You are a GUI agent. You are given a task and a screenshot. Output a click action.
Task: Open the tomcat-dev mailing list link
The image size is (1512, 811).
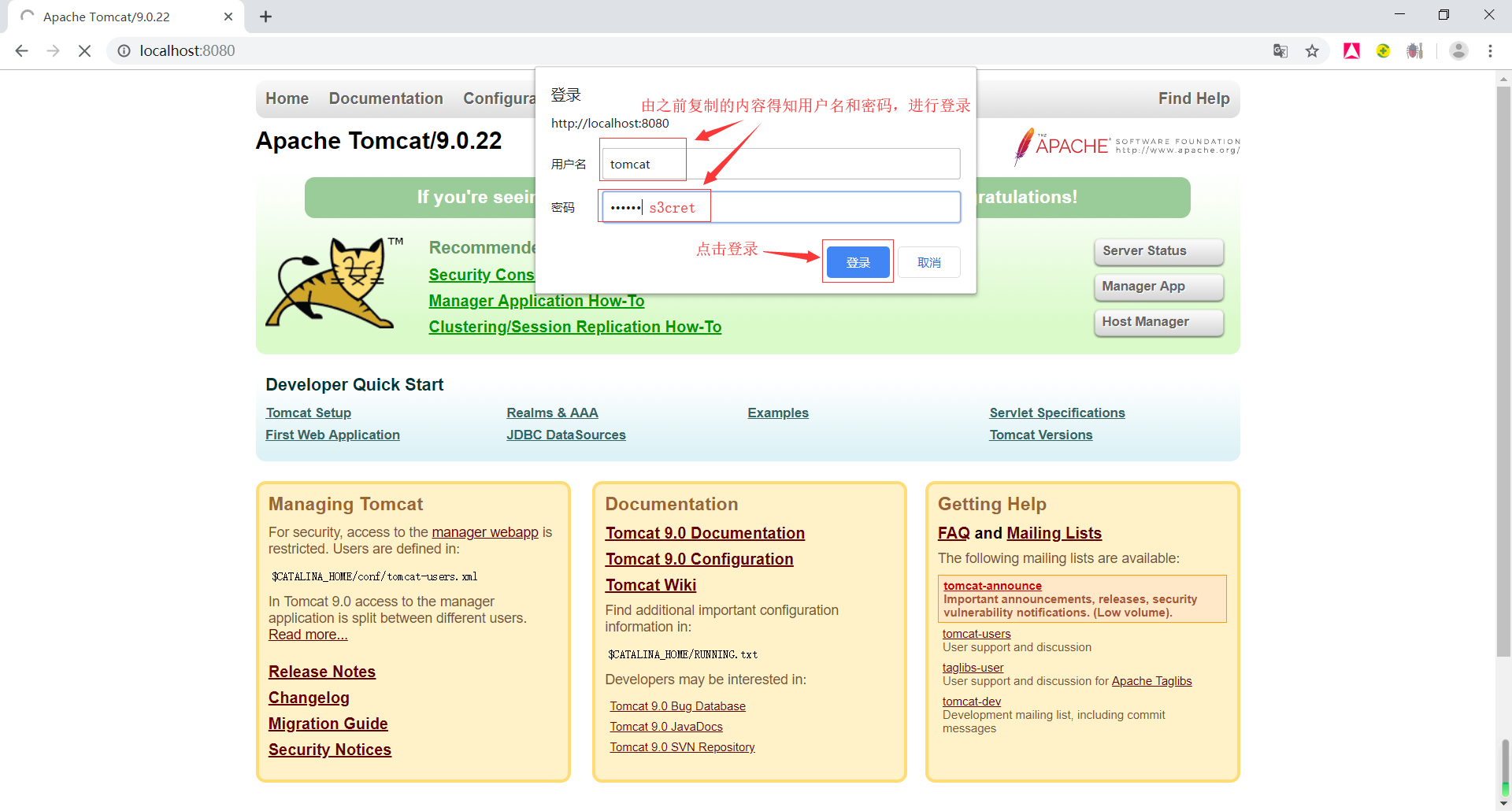[972, 702]
